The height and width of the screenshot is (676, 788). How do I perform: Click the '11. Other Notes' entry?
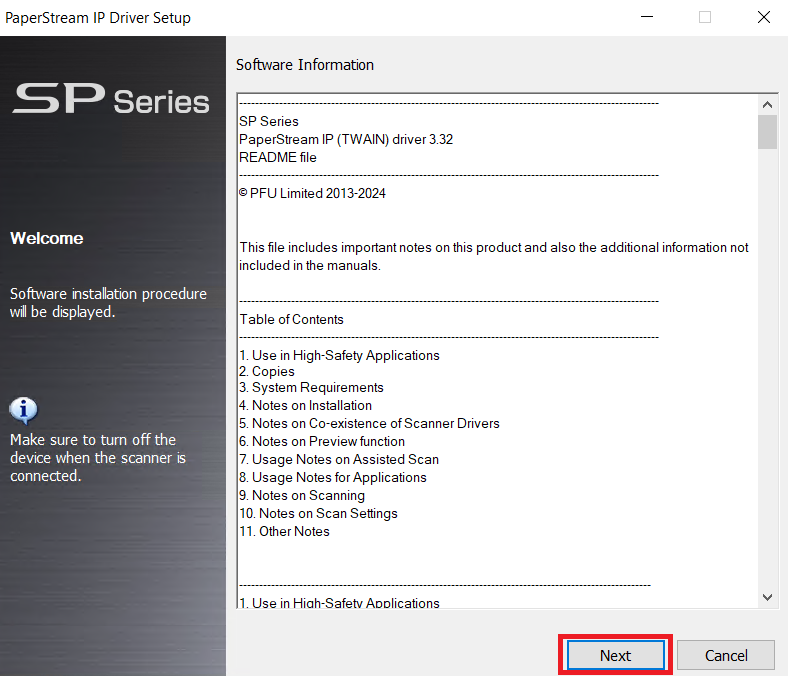pyautogui.click(x=284, y=532)
